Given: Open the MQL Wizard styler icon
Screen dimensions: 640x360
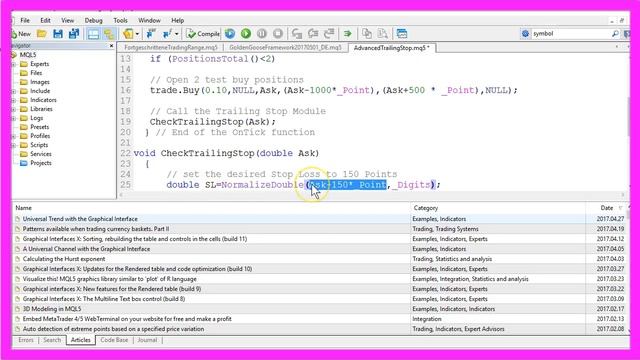Looking at the screenshot, I should [x=128, y=34].
